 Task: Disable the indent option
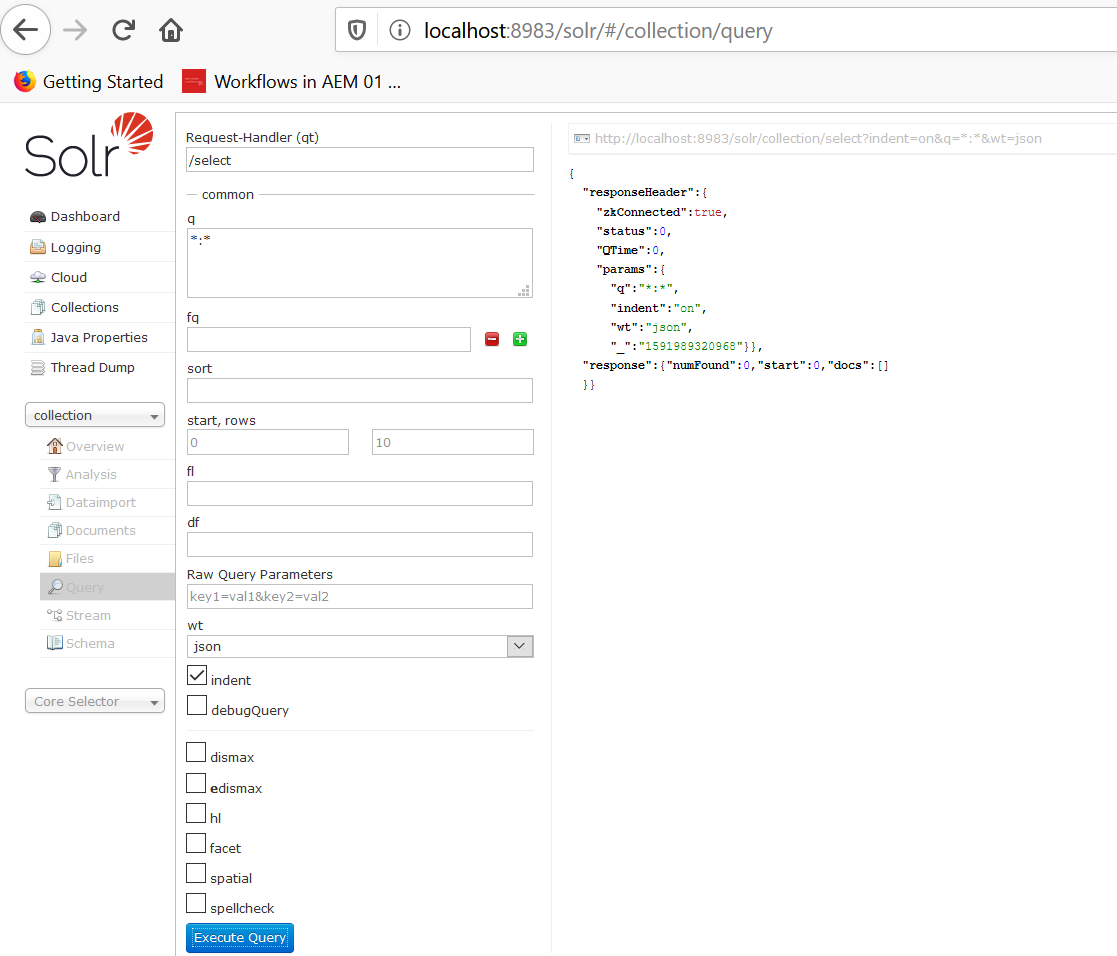click(x=196, y=675)
